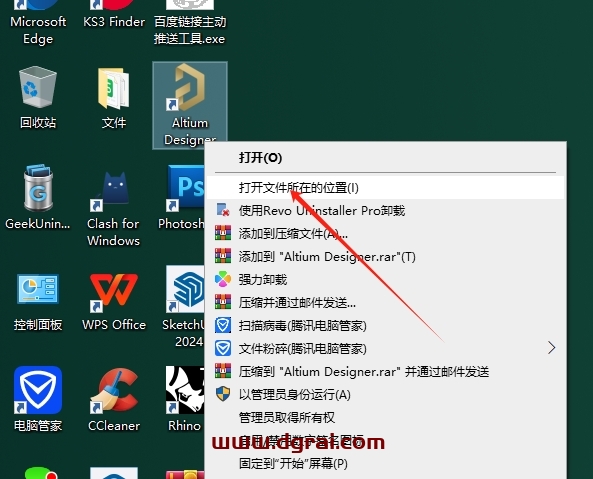
Task: Select the 回收站 recycle bin icon
Action: click(38, 98)
